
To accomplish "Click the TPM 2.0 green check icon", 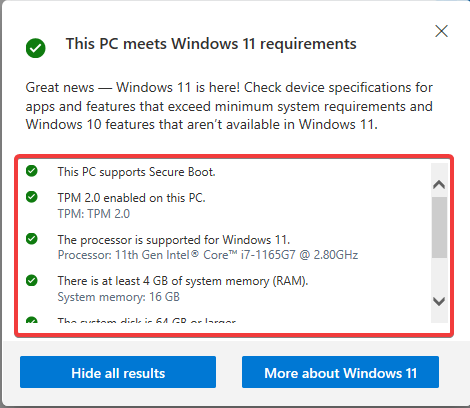I will pos(32,197).
